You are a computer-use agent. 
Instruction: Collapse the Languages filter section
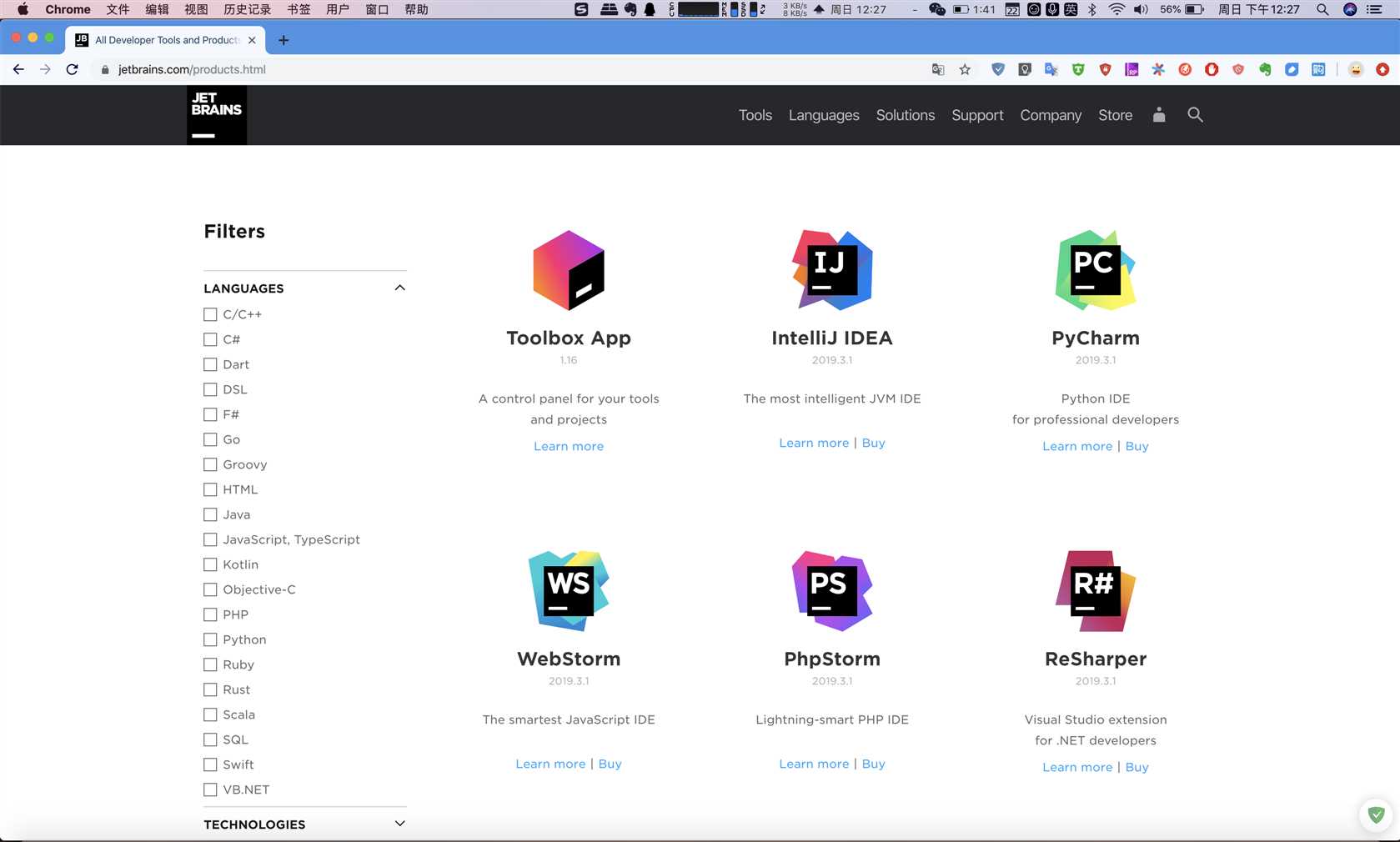pyautogui.click(x=399, y=288)
